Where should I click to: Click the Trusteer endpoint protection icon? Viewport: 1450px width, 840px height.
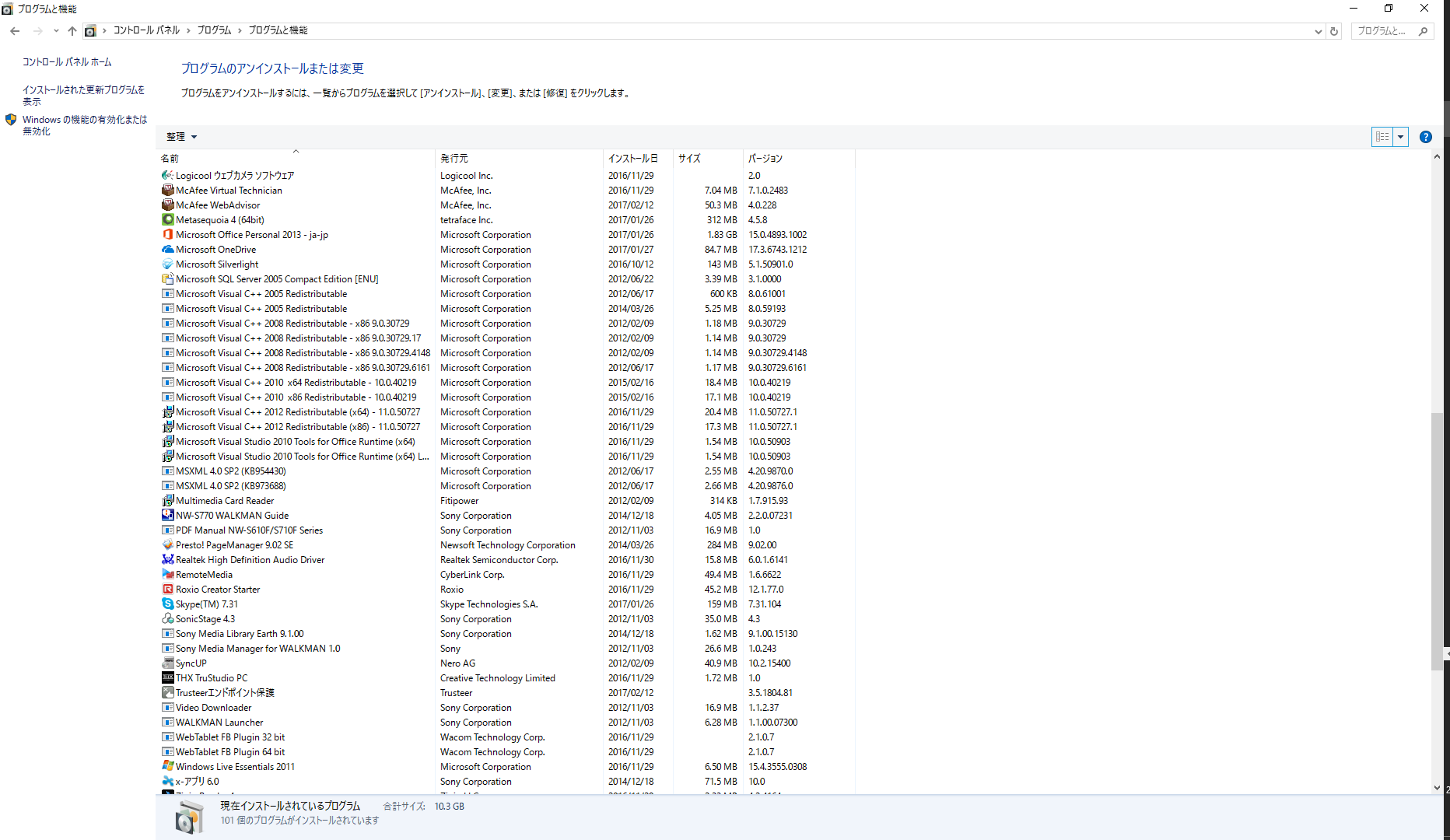click(x=167, y=693)
